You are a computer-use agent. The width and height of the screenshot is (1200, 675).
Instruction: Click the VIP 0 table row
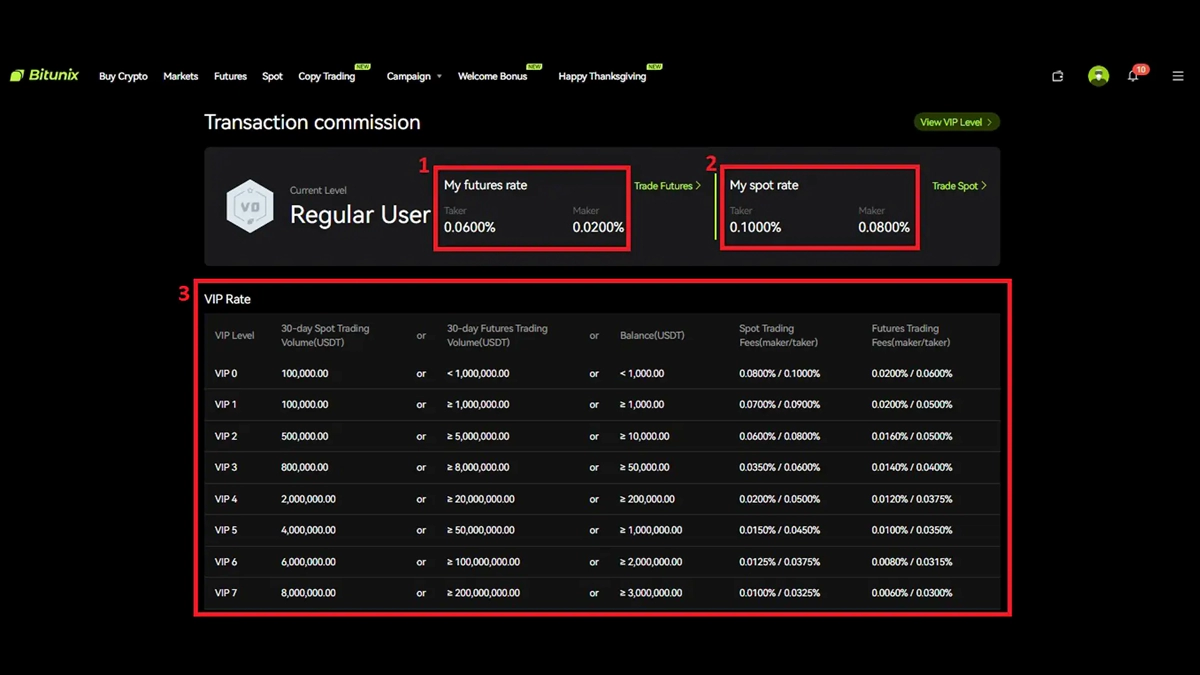[x=600, y=373]
